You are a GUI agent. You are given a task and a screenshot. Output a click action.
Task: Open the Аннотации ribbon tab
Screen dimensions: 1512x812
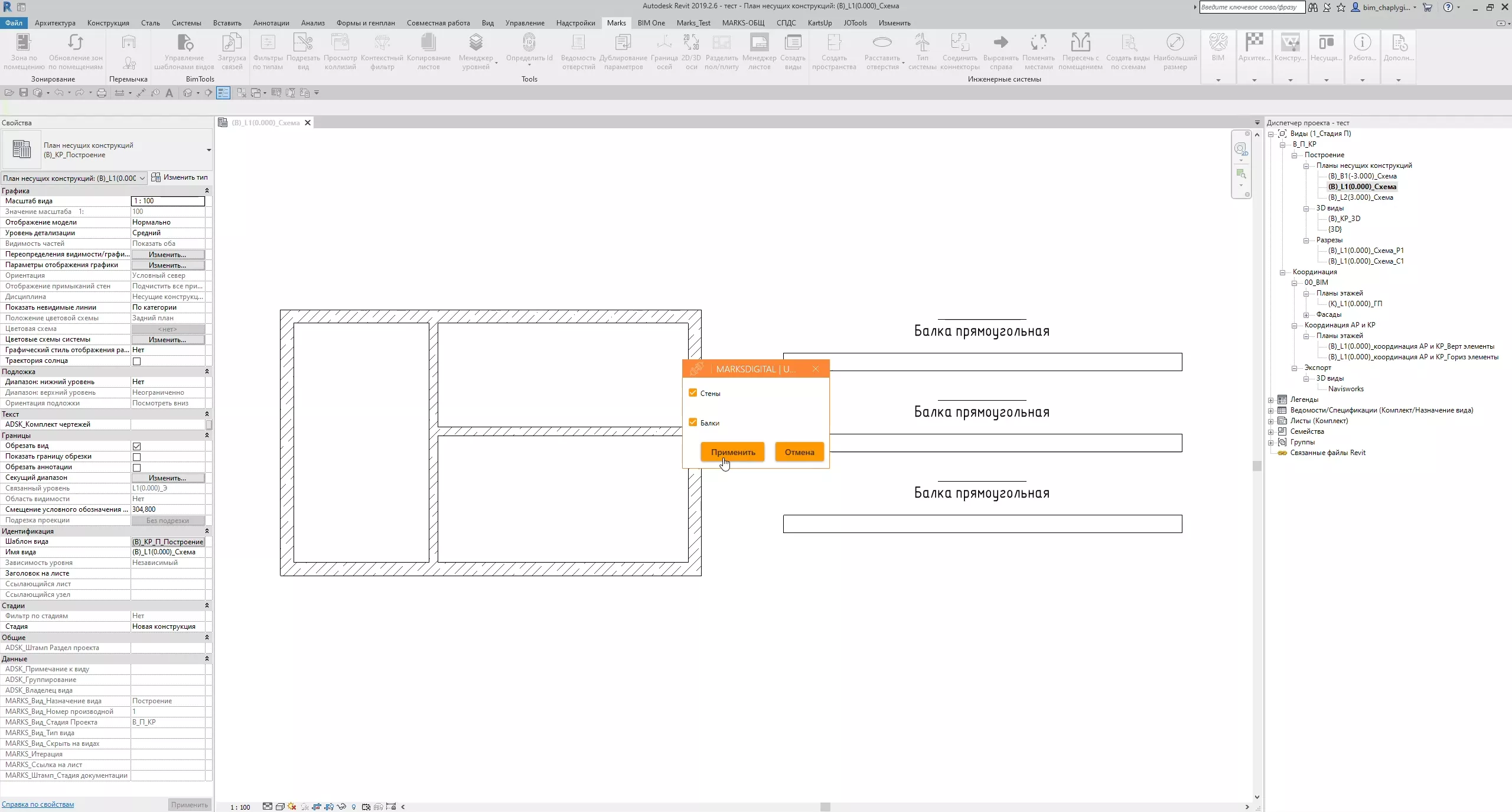coord(271,23)
